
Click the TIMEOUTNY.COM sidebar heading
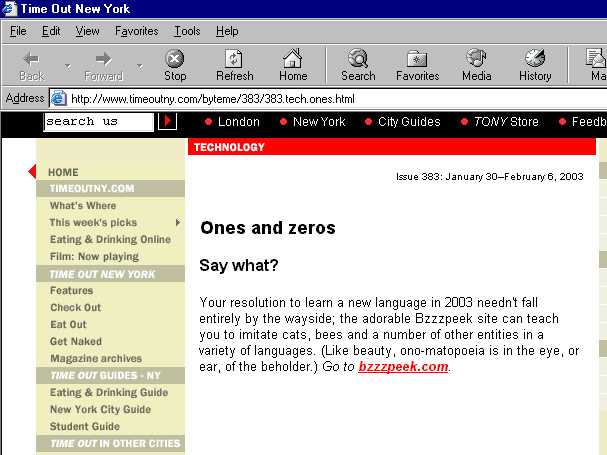[x=110, y=189]
